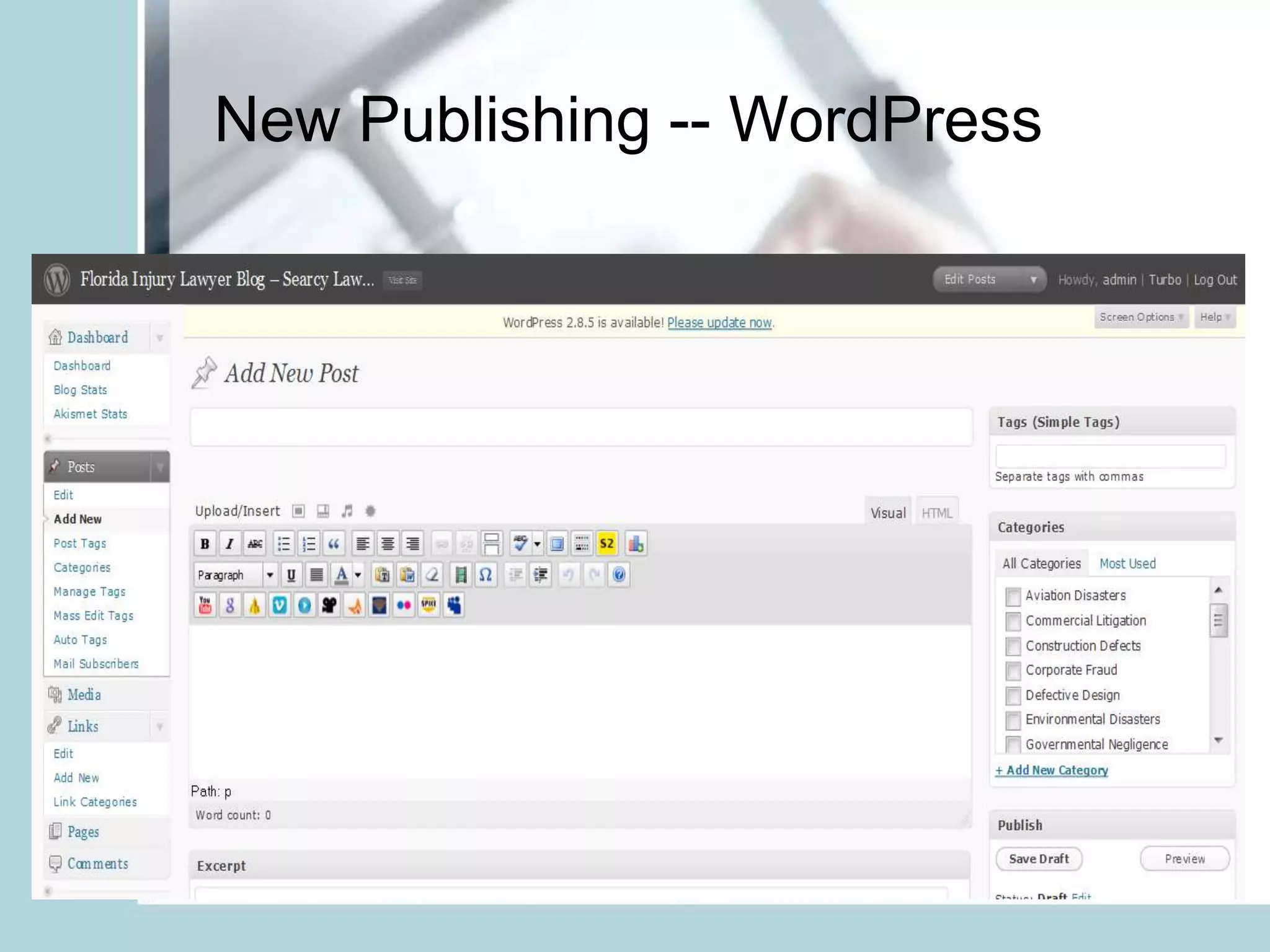
Task: Apply blockquote formatting
Action: pyautogui.click(x=334, y=544)
